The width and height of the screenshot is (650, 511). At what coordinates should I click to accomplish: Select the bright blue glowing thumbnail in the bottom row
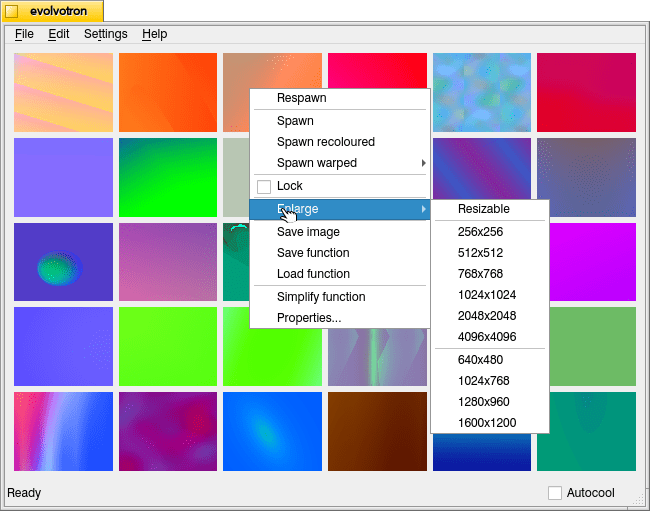[272, 431]
